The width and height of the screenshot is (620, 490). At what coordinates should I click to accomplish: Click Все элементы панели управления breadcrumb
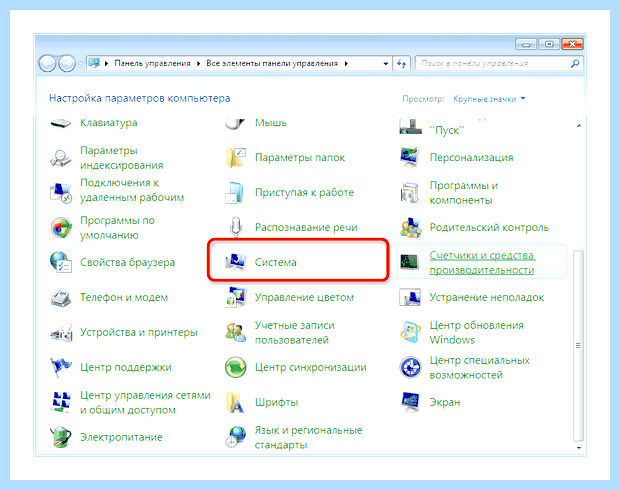[272, 64]
